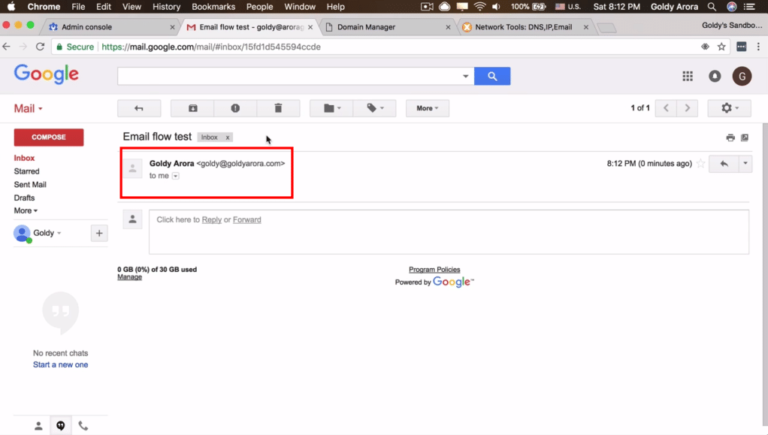The image size is (768, 435).
Task: Report the email as spam
Action: click(x=235, y=108)
